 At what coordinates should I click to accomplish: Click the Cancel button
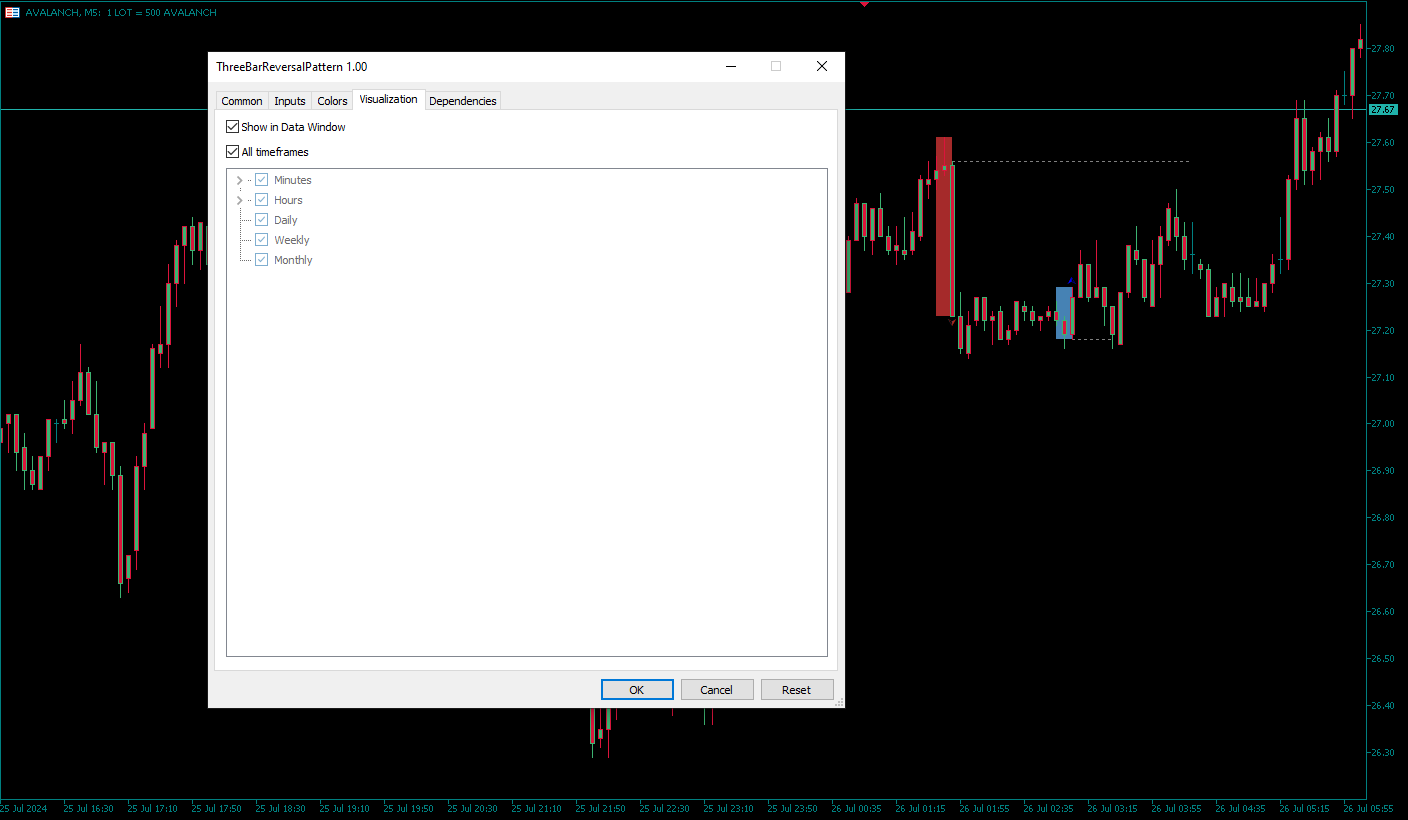pos(717,690)
